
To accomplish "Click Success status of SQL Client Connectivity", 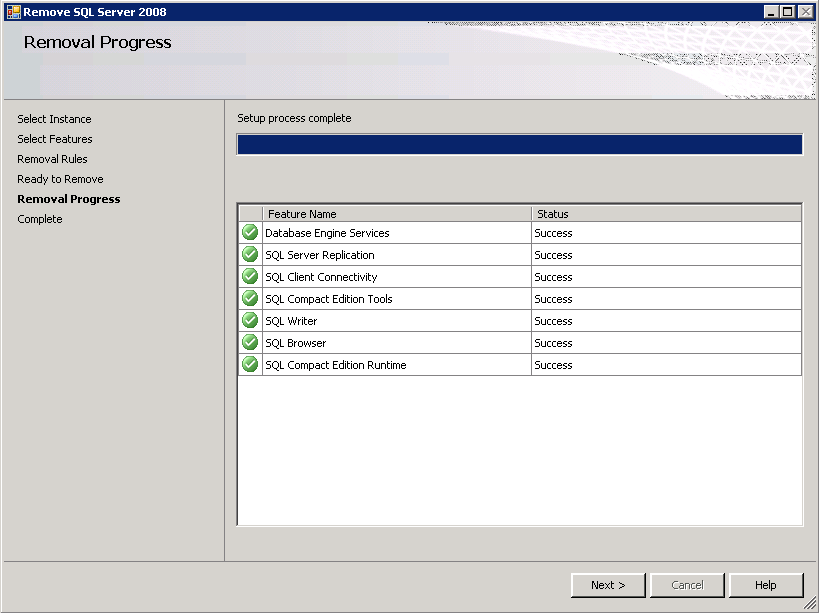I will [553, 277].
